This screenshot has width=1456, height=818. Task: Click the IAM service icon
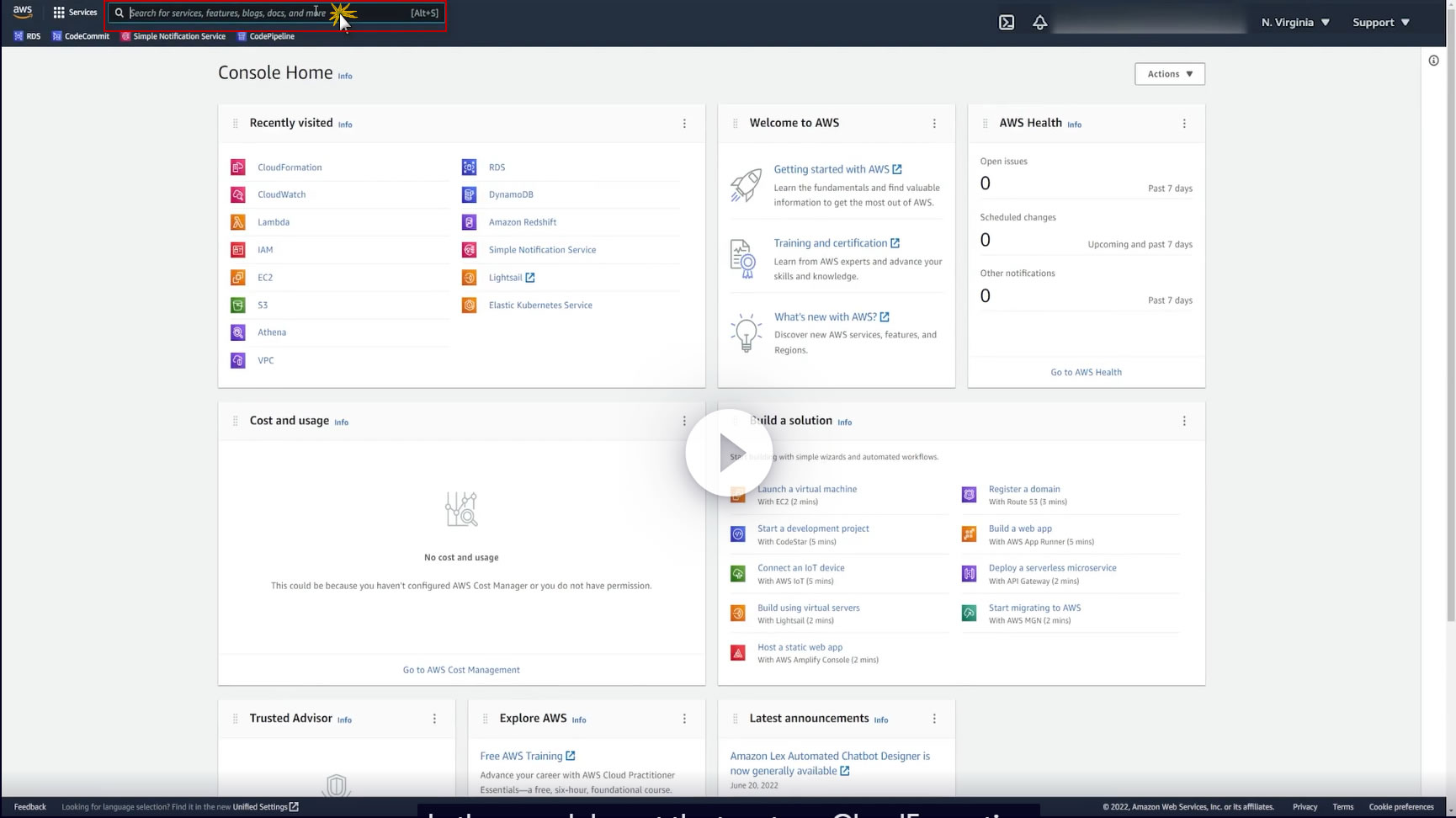tap(238, 250)
